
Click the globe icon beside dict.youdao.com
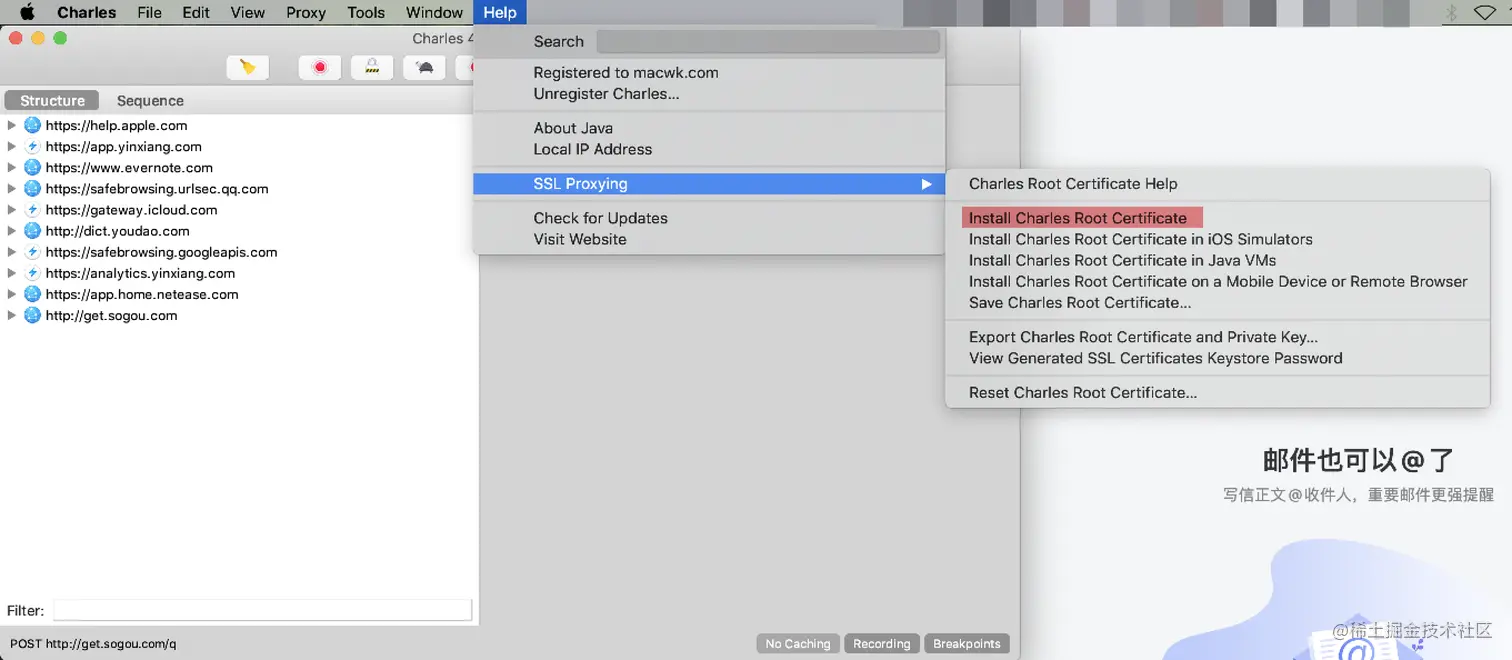[32, 231]
